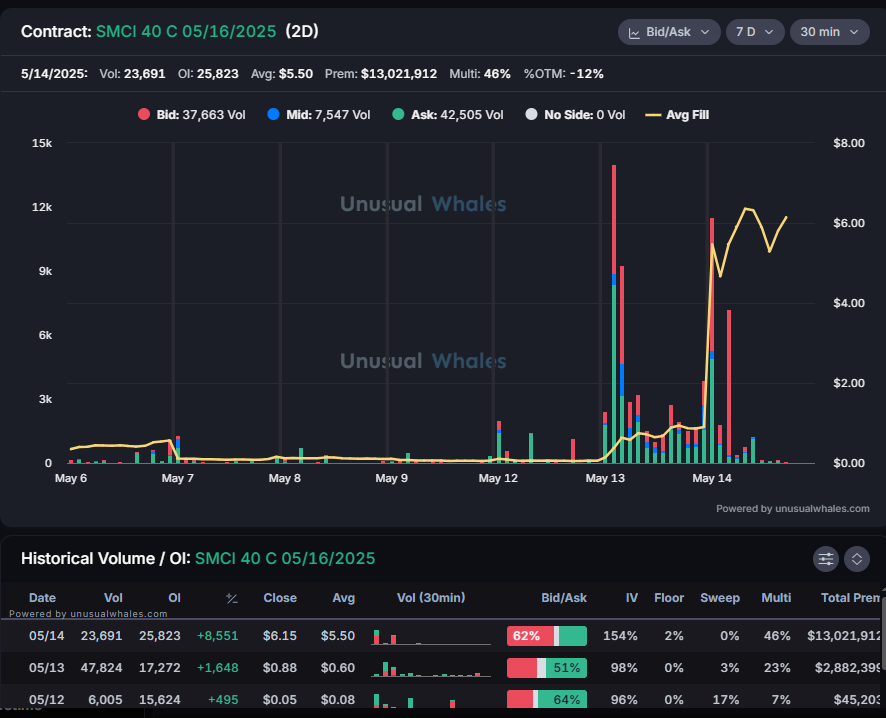This screenshot has height=718, width=886.
Task: Sort table by IV column
Action: (x=632, y=598)
